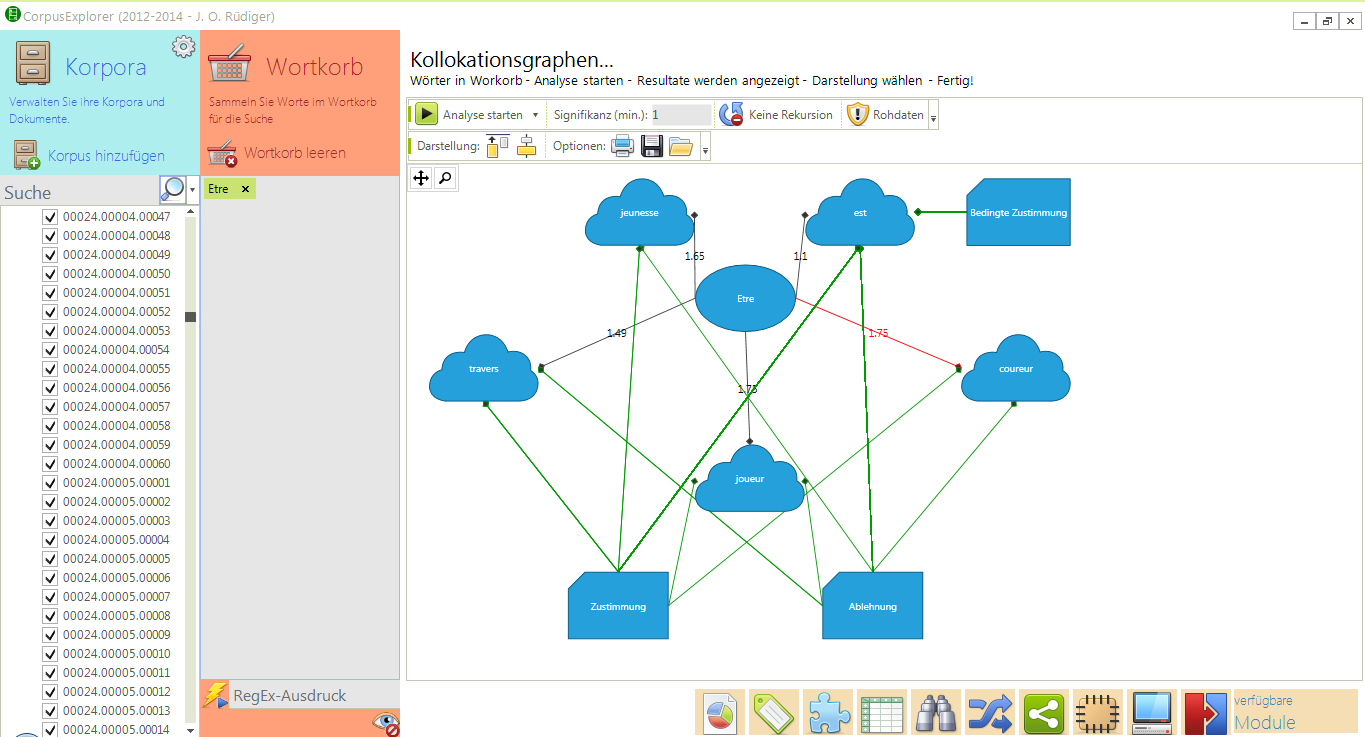Toggle checkbox for 00024.00004.00055
Screen dimensions: 1365x737
point(50,369)
